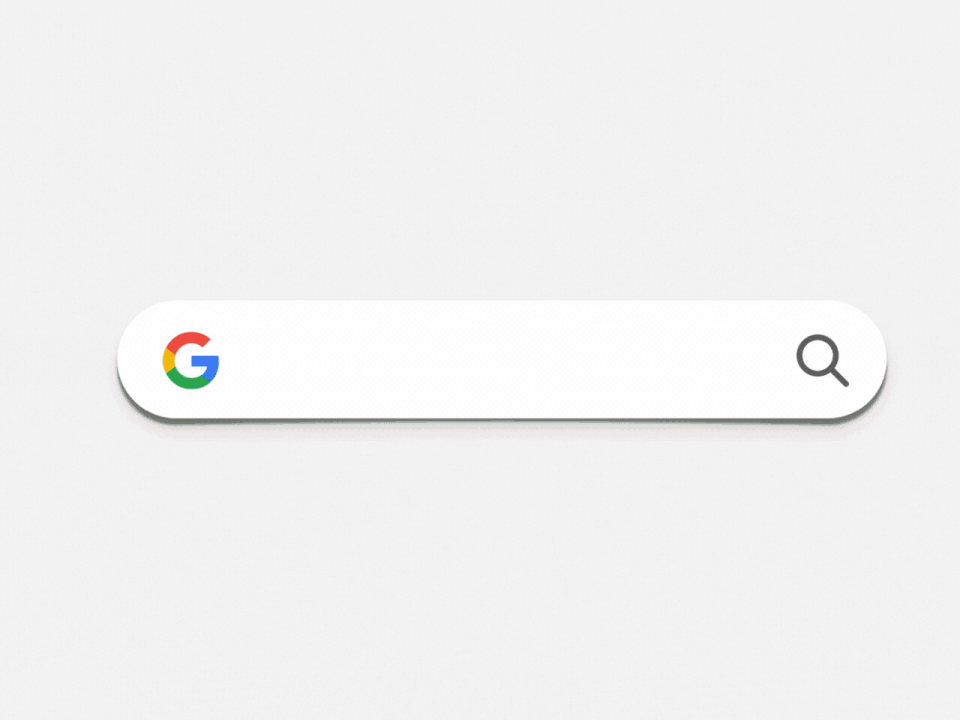Focus the Google search text field

pos(501,360)
